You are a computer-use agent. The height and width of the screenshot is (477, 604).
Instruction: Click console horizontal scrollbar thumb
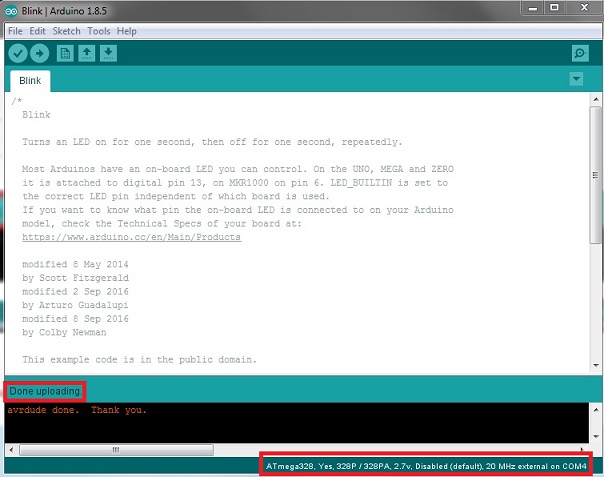116,450
